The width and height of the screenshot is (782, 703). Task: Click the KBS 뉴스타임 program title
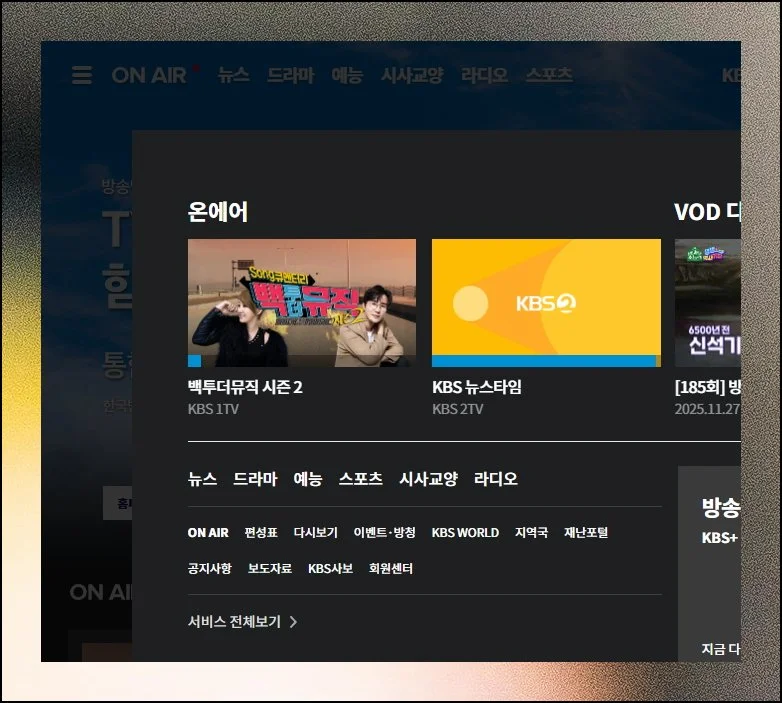477,387
